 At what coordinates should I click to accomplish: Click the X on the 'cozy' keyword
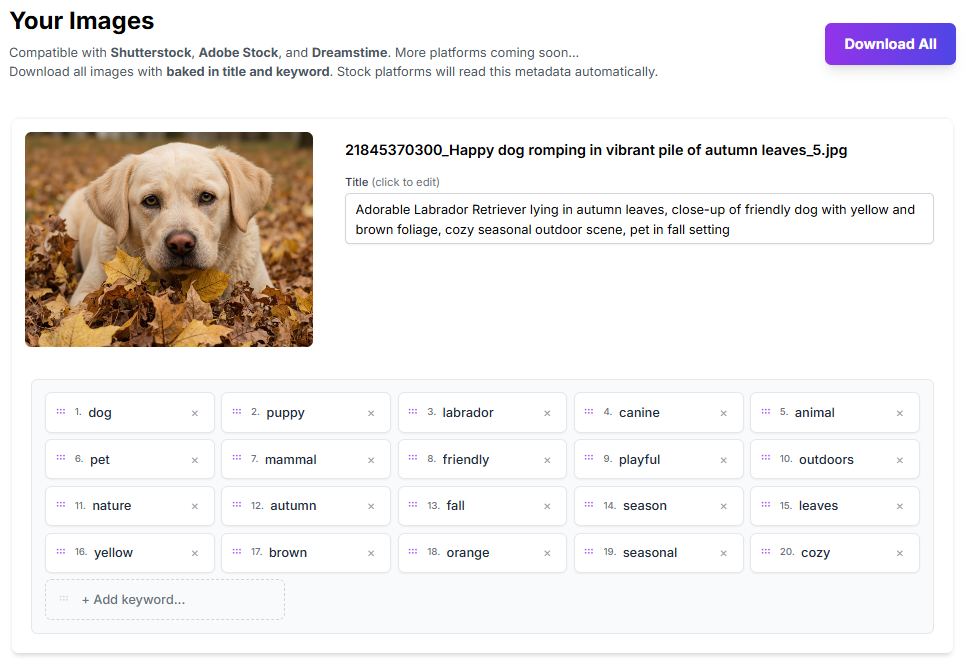900,553
